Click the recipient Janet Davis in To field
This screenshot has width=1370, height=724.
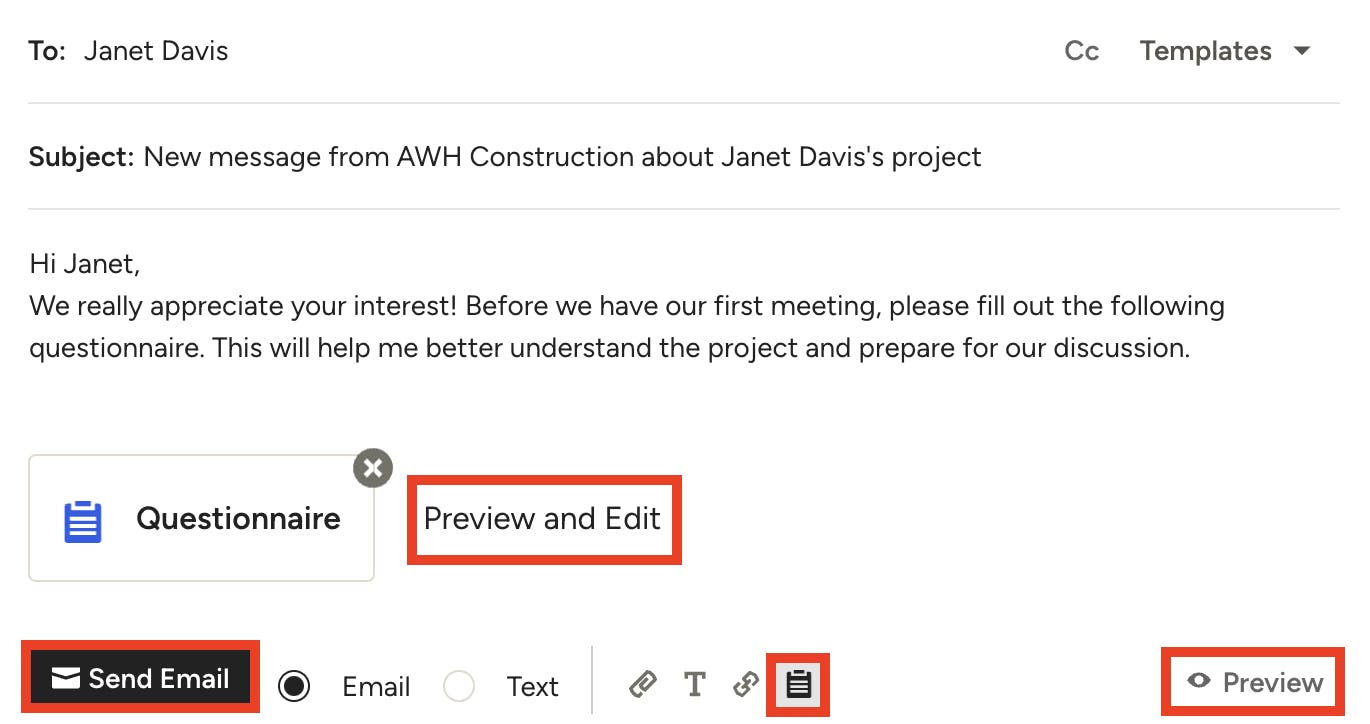(156, 51)
